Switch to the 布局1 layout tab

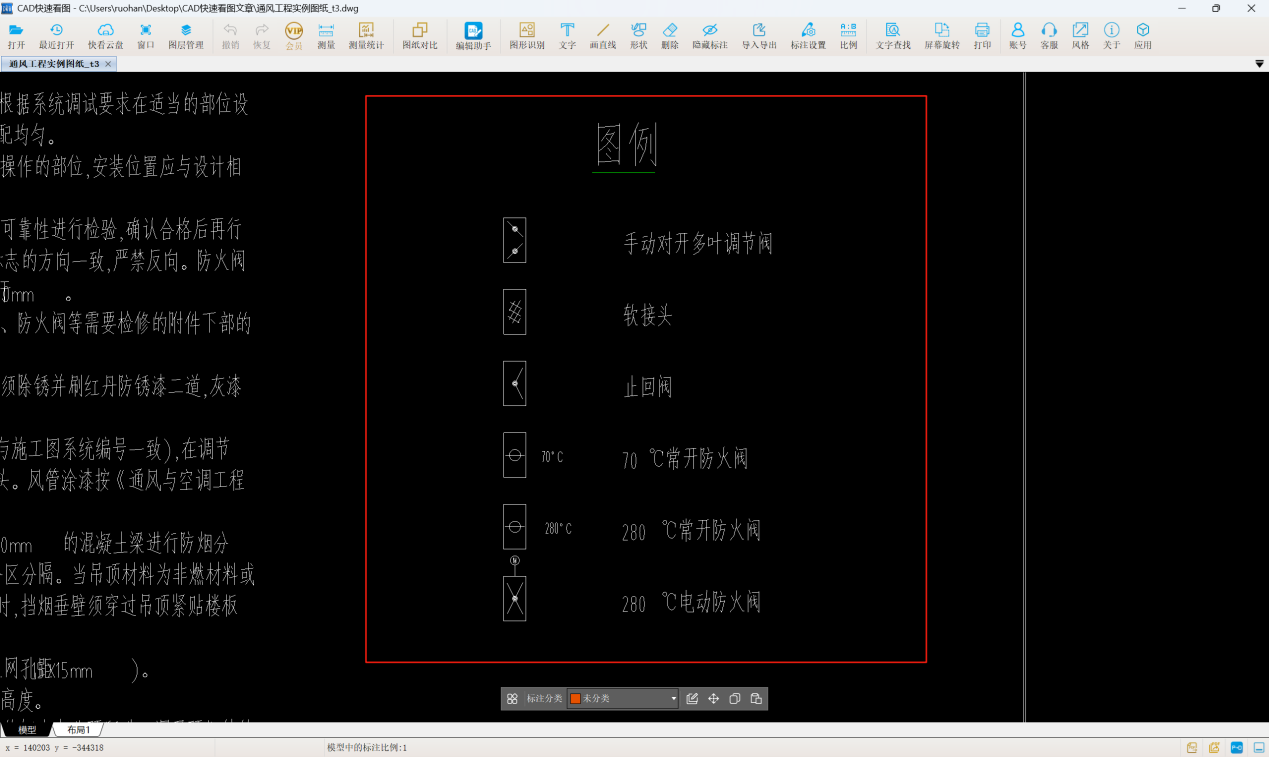79,730
